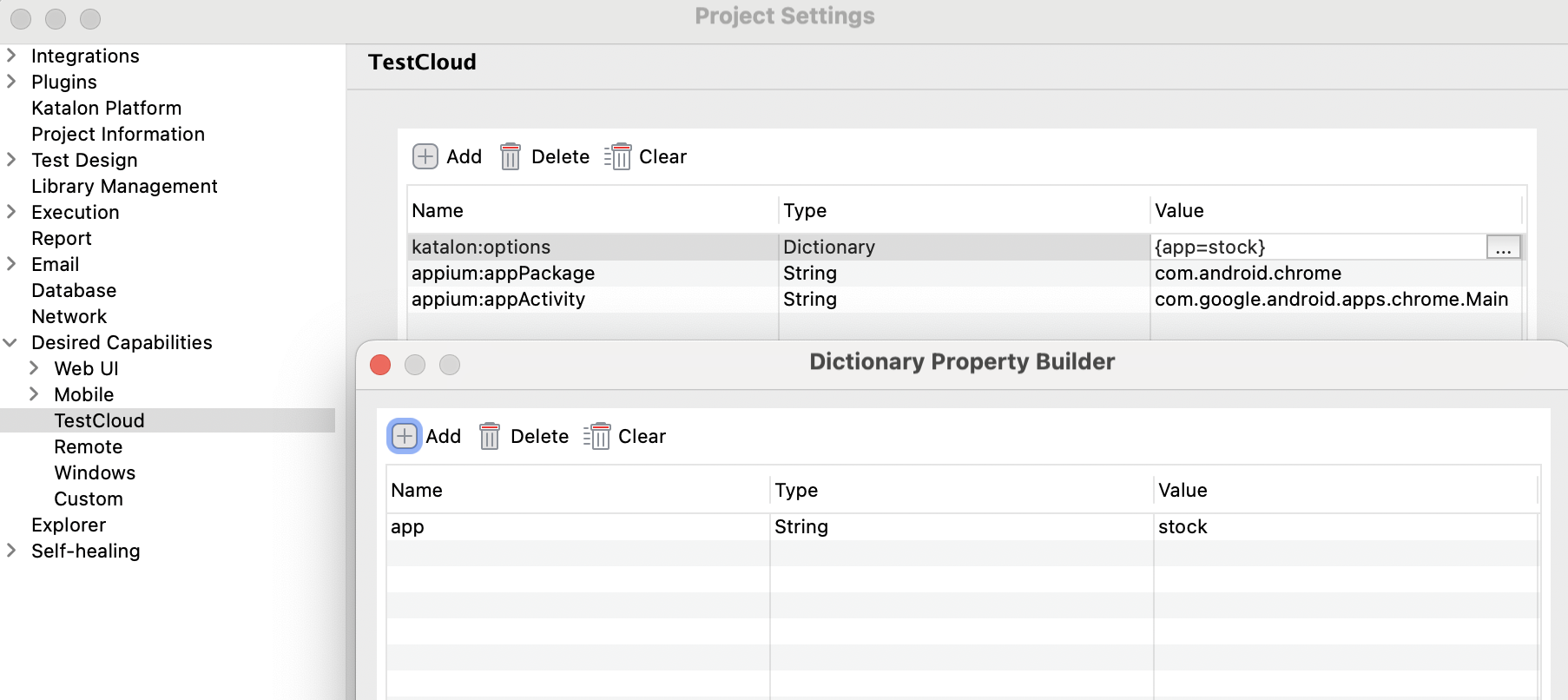Viewport: 1568px width, 700px height.
Task: Select Test Design label in tree
Action: coord(84,160)
